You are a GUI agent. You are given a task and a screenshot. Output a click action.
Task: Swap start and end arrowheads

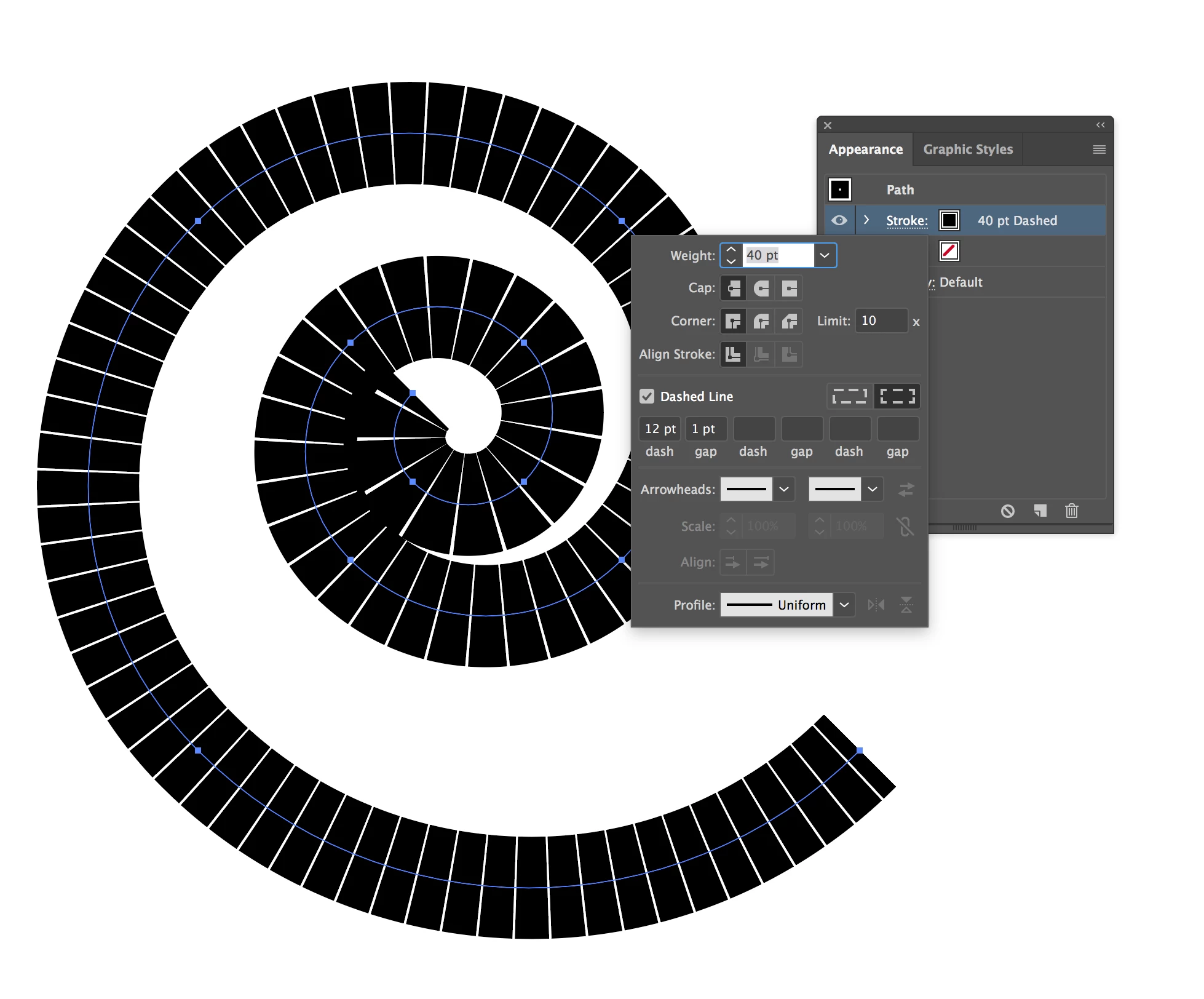pos(906,490)
